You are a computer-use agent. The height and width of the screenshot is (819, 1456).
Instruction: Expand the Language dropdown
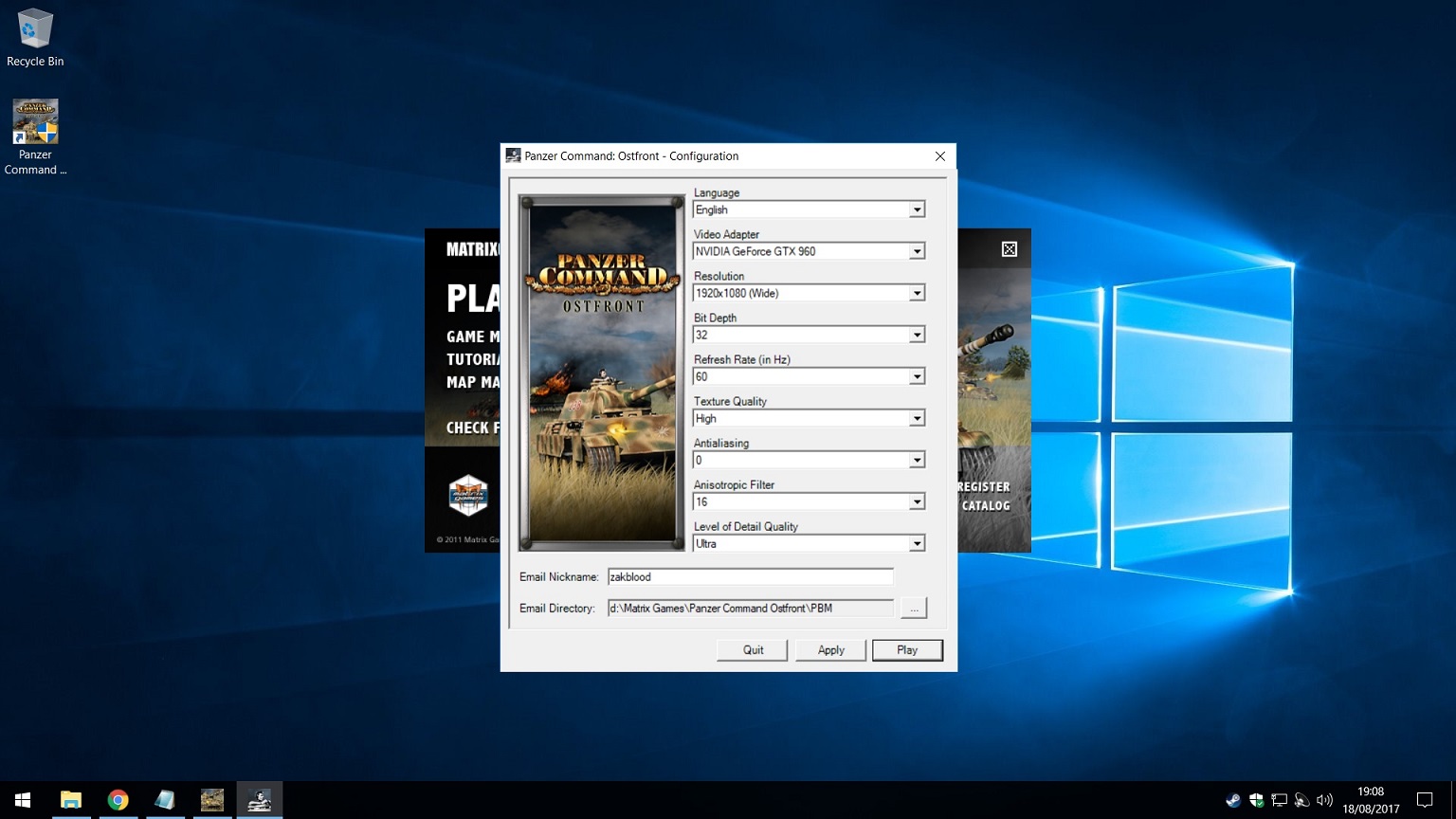click(x=917, y=209)
